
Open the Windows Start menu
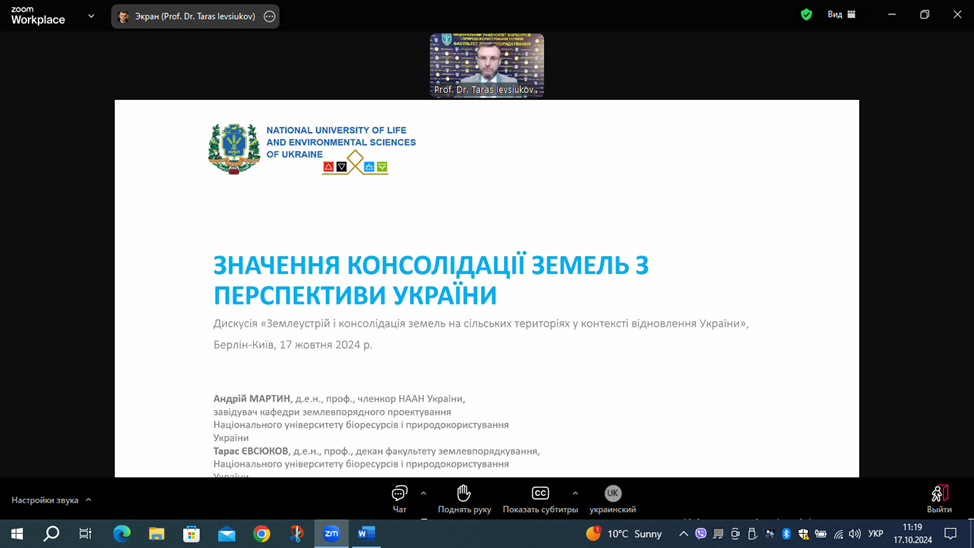[x=17, y=534]
